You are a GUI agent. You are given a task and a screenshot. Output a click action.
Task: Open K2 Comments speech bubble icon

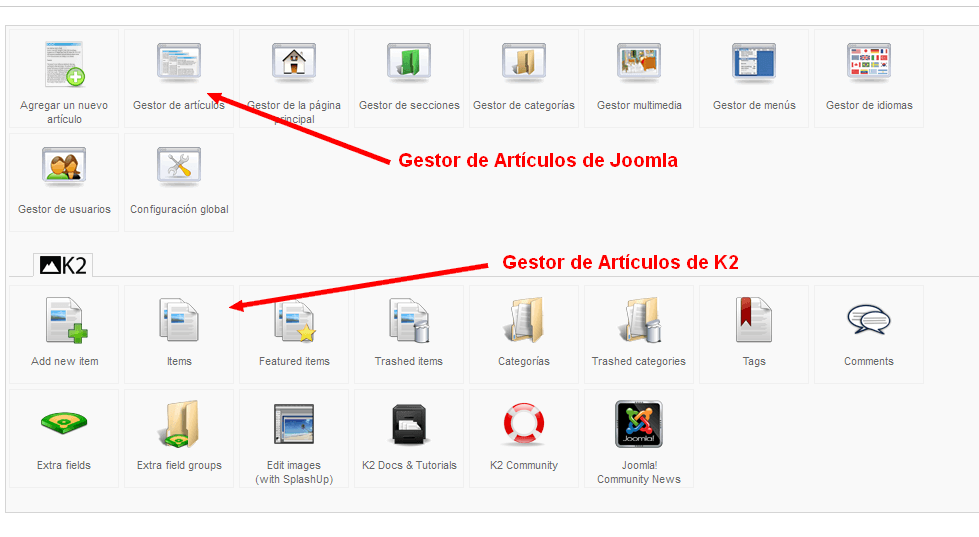click(x=868, y=320)
